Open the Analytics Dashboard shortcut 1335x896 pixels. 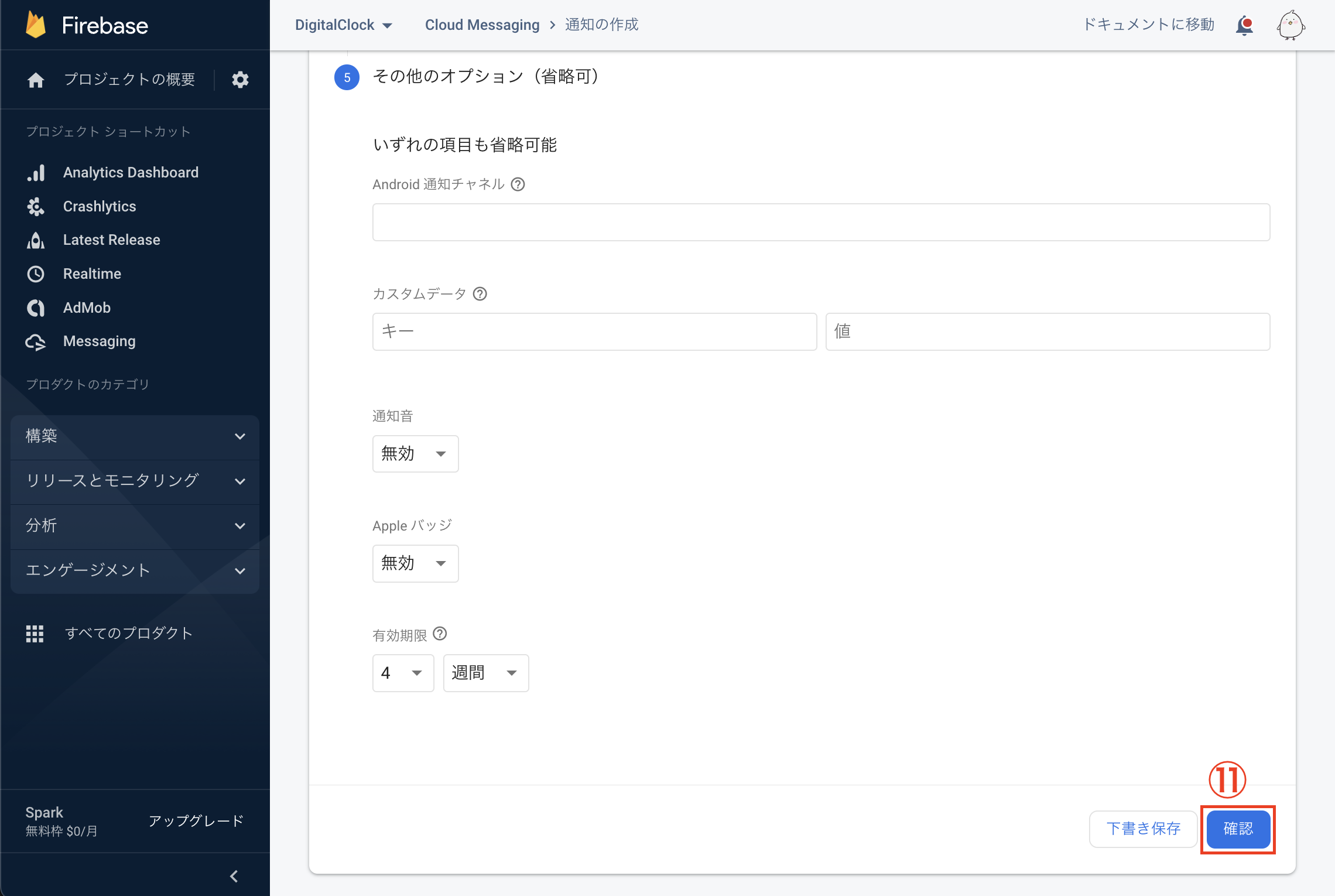point(131,172)
